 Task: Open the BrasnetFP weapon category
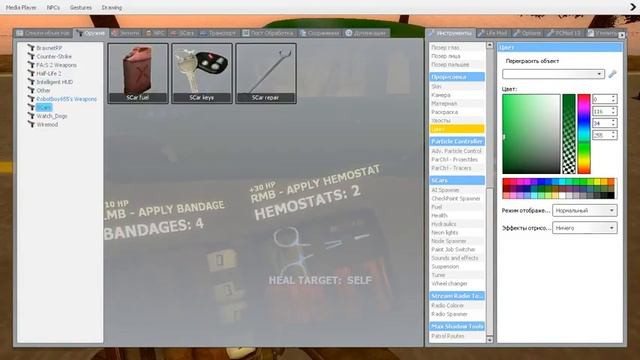click(x=49, y=48)
